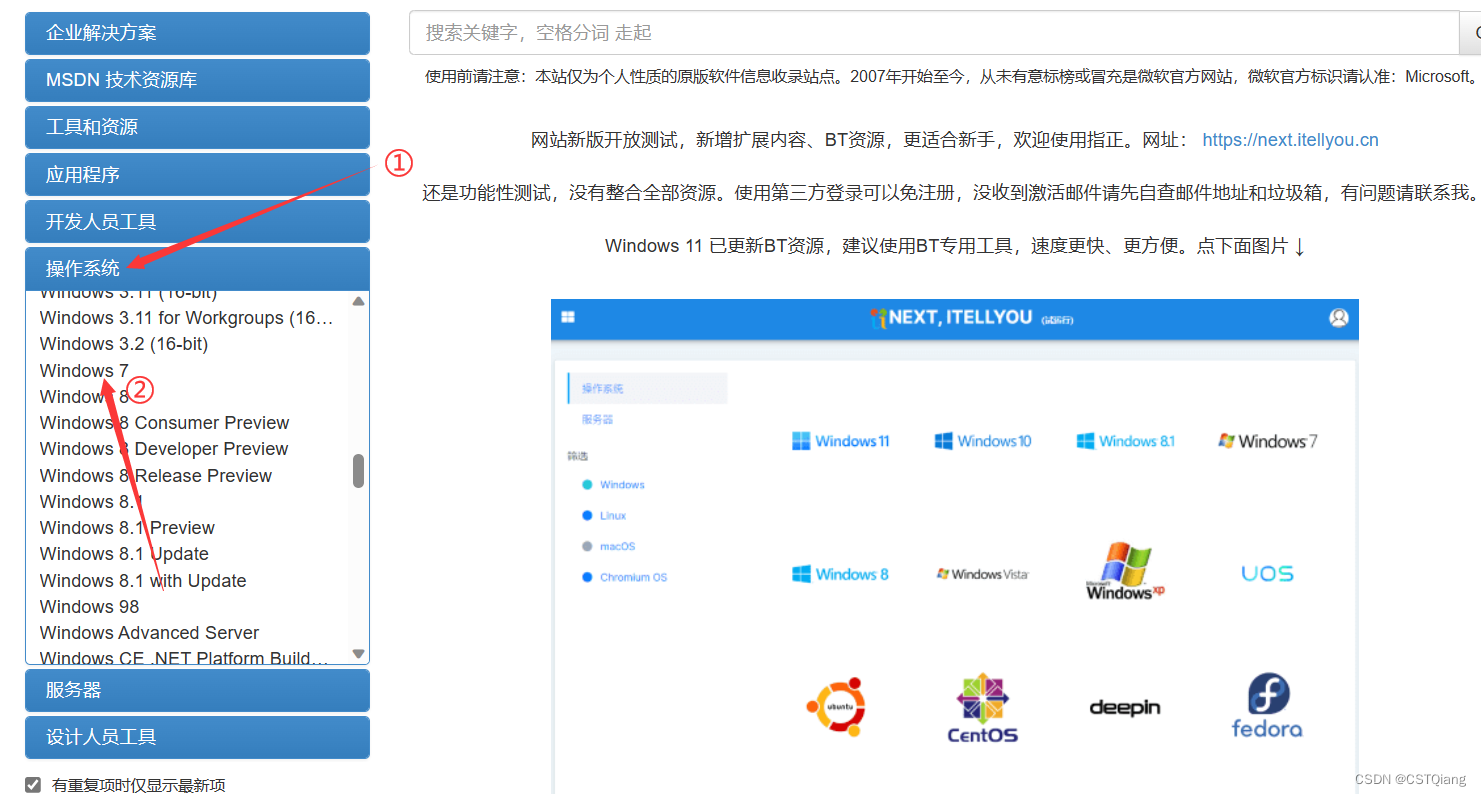This screenshot has width=1481, height=796.
Task: Select Windows 8.1 Preview
Action: [127, 527]
